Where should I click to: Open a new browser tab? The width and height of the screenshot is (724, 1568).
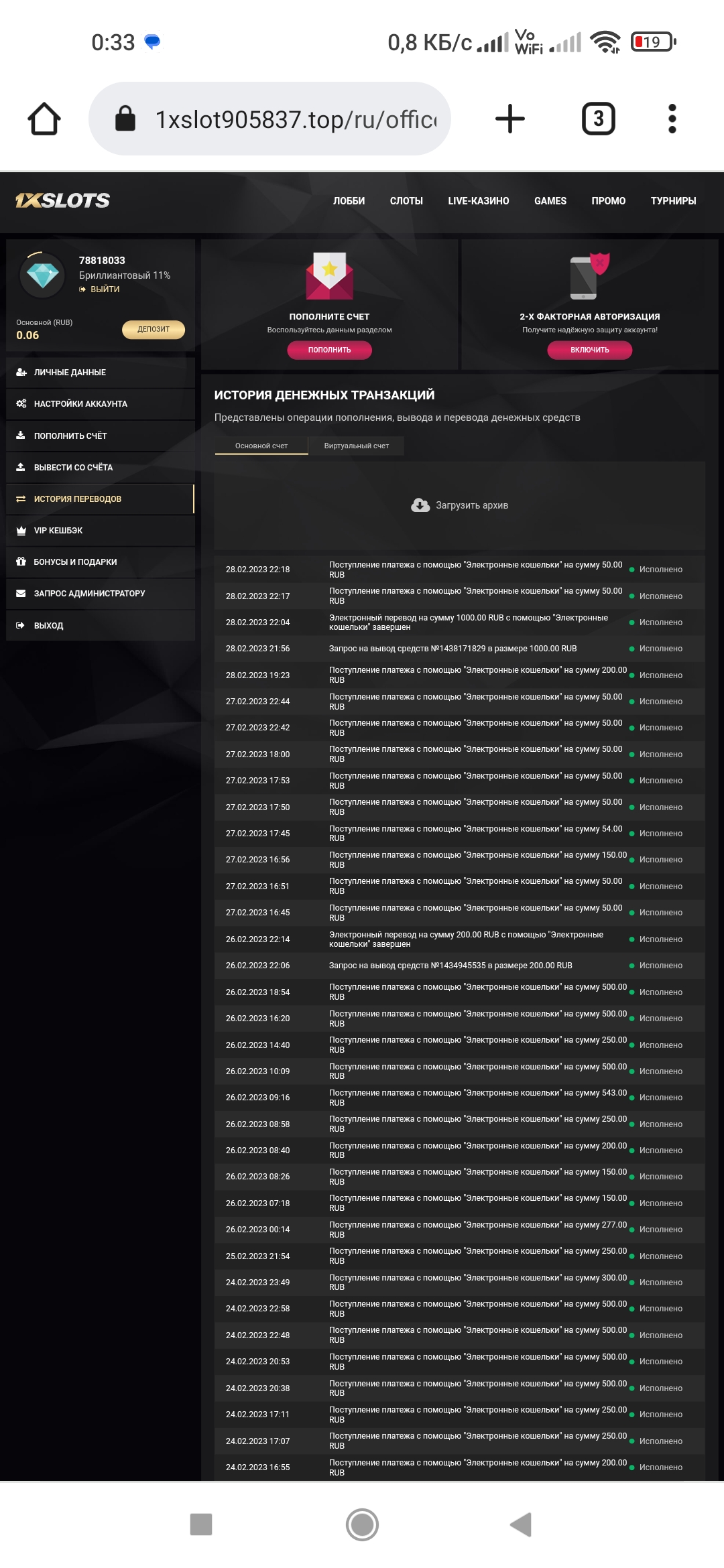pyautogui.click(x=509, y=119)
